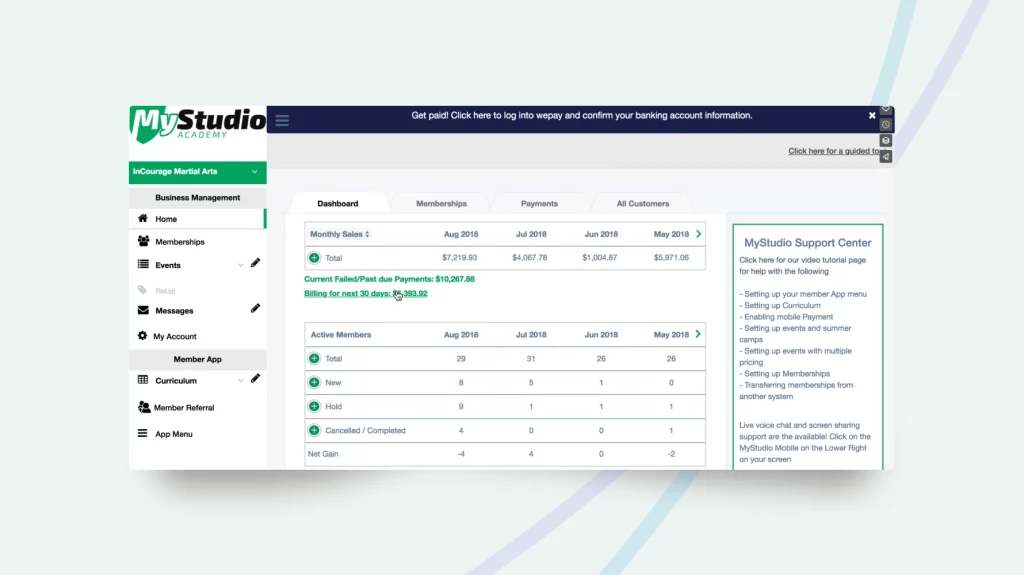Open App Menu in sidebar
Screen dimensions: 1024x575
click(x=174, y=434)
